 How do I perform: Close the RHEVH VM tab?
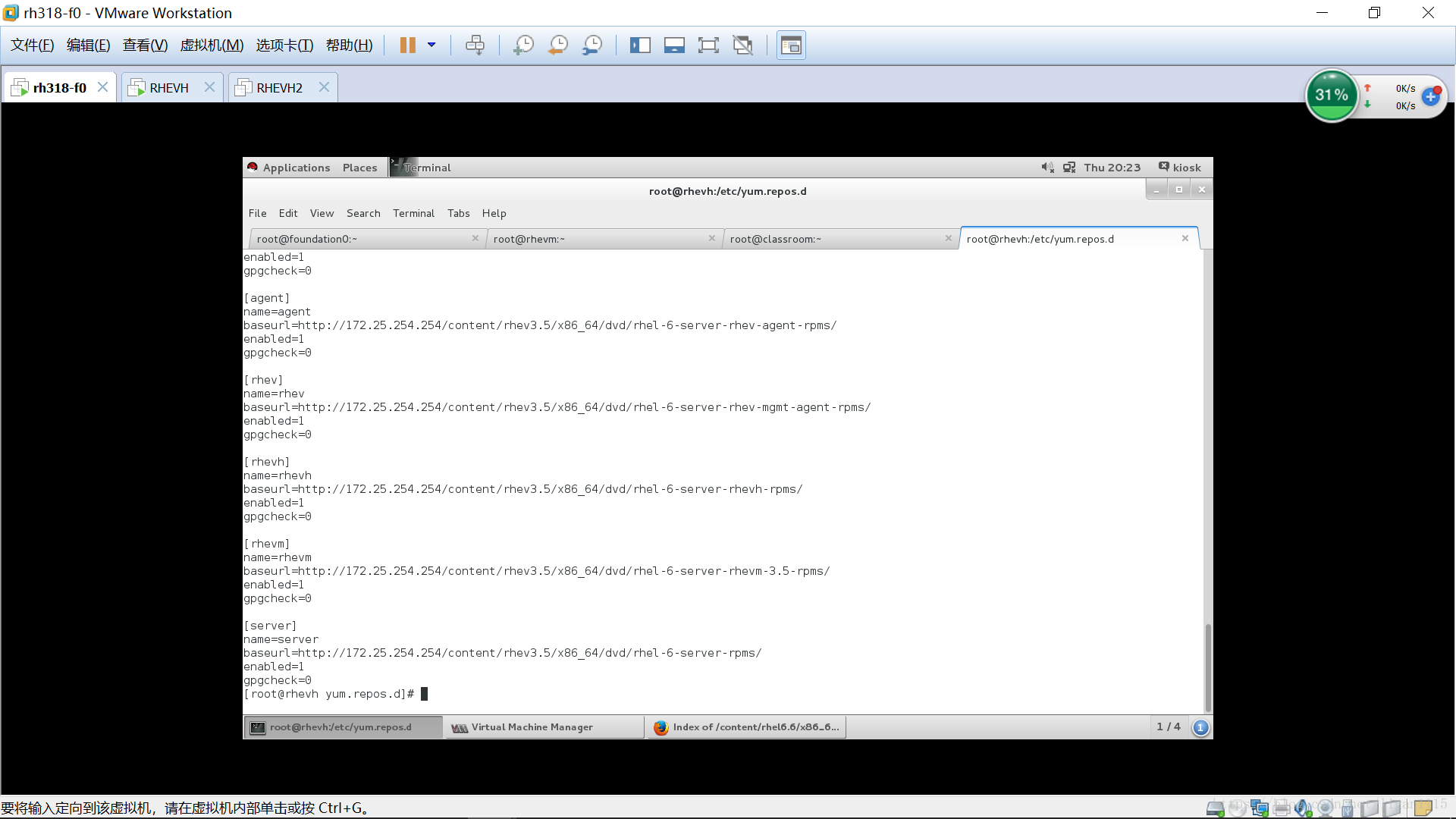tap(210, 87)
